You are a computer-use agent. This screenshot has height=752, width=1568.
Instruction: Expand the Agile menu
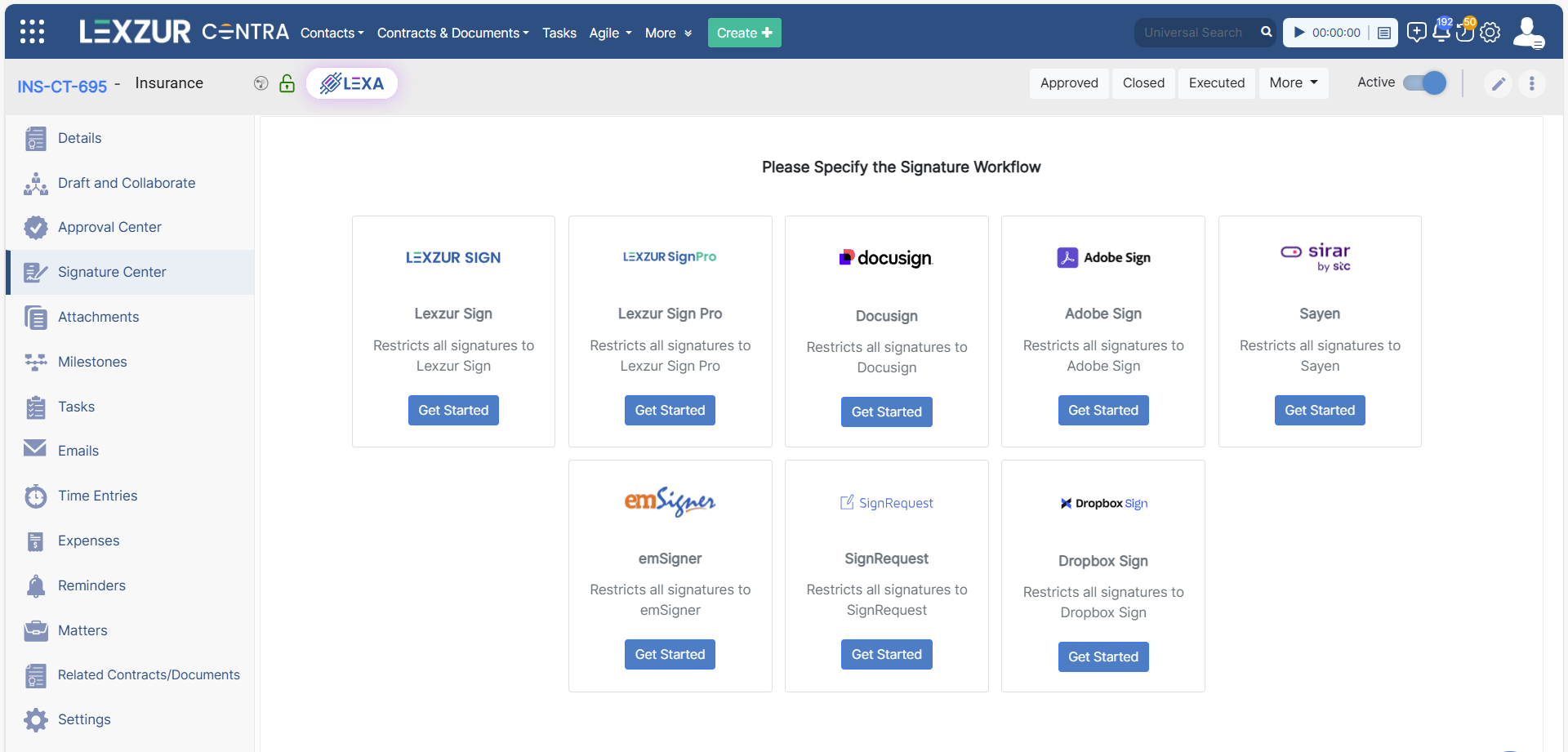click(x=609, y=33)
